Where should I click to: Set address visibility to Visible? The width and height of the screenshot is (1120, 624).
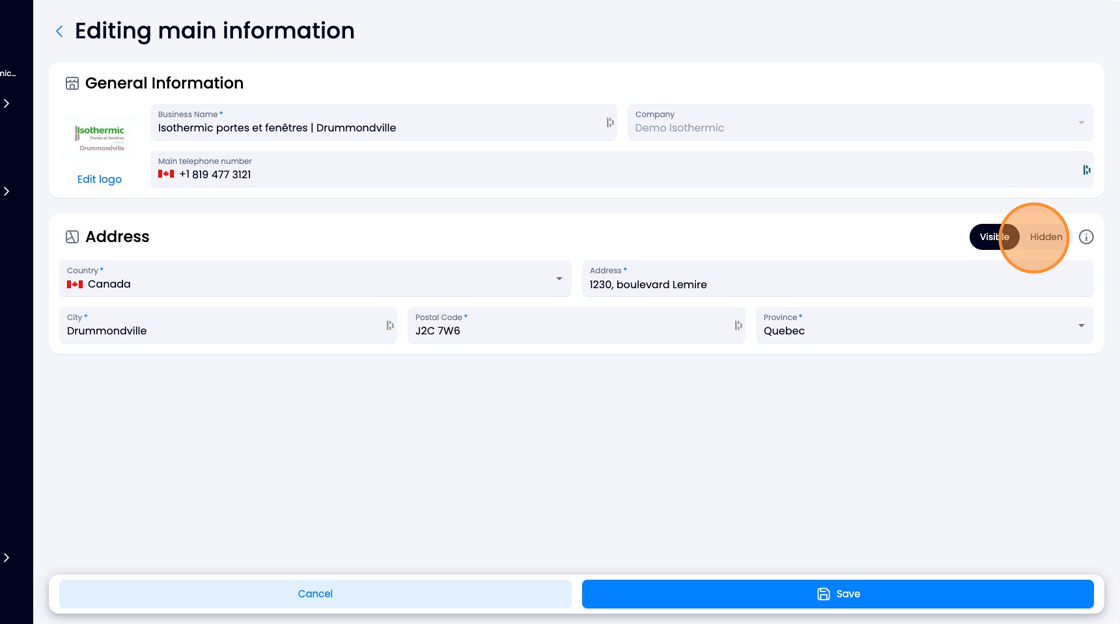tap(994, 237)
